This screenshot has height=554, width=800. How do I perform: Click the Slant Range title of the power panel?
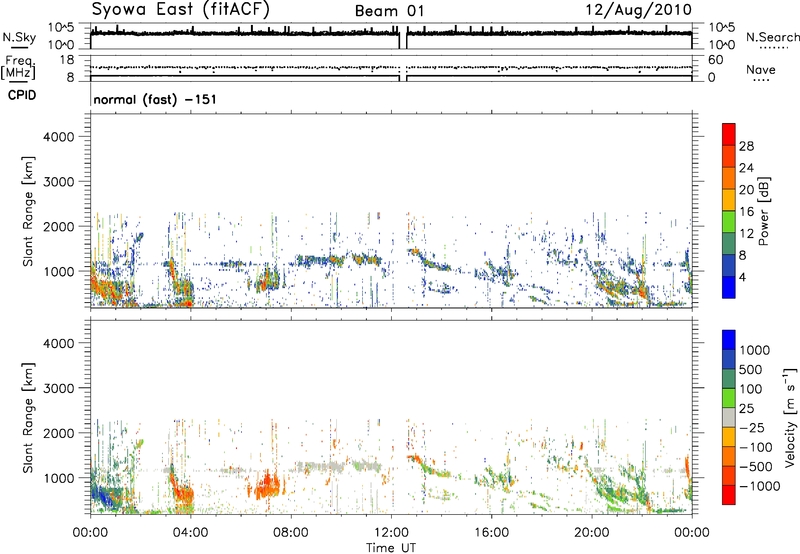[28, 211]
